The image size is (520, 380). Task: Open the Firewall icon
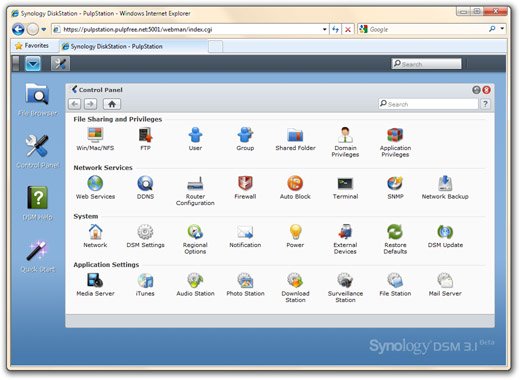tap(245, 187)
